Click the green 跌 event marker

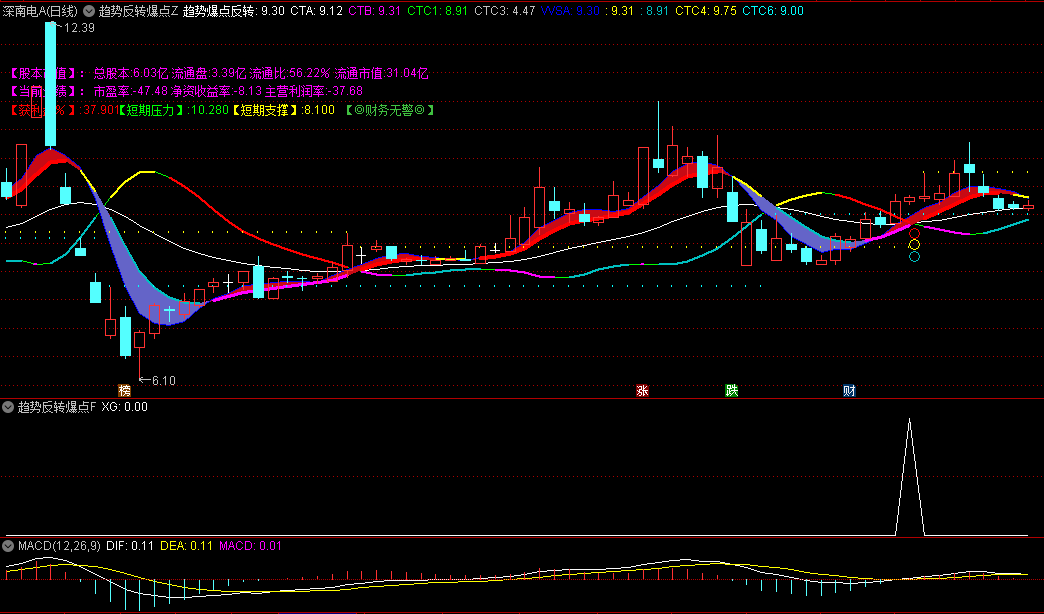(732, 390)
